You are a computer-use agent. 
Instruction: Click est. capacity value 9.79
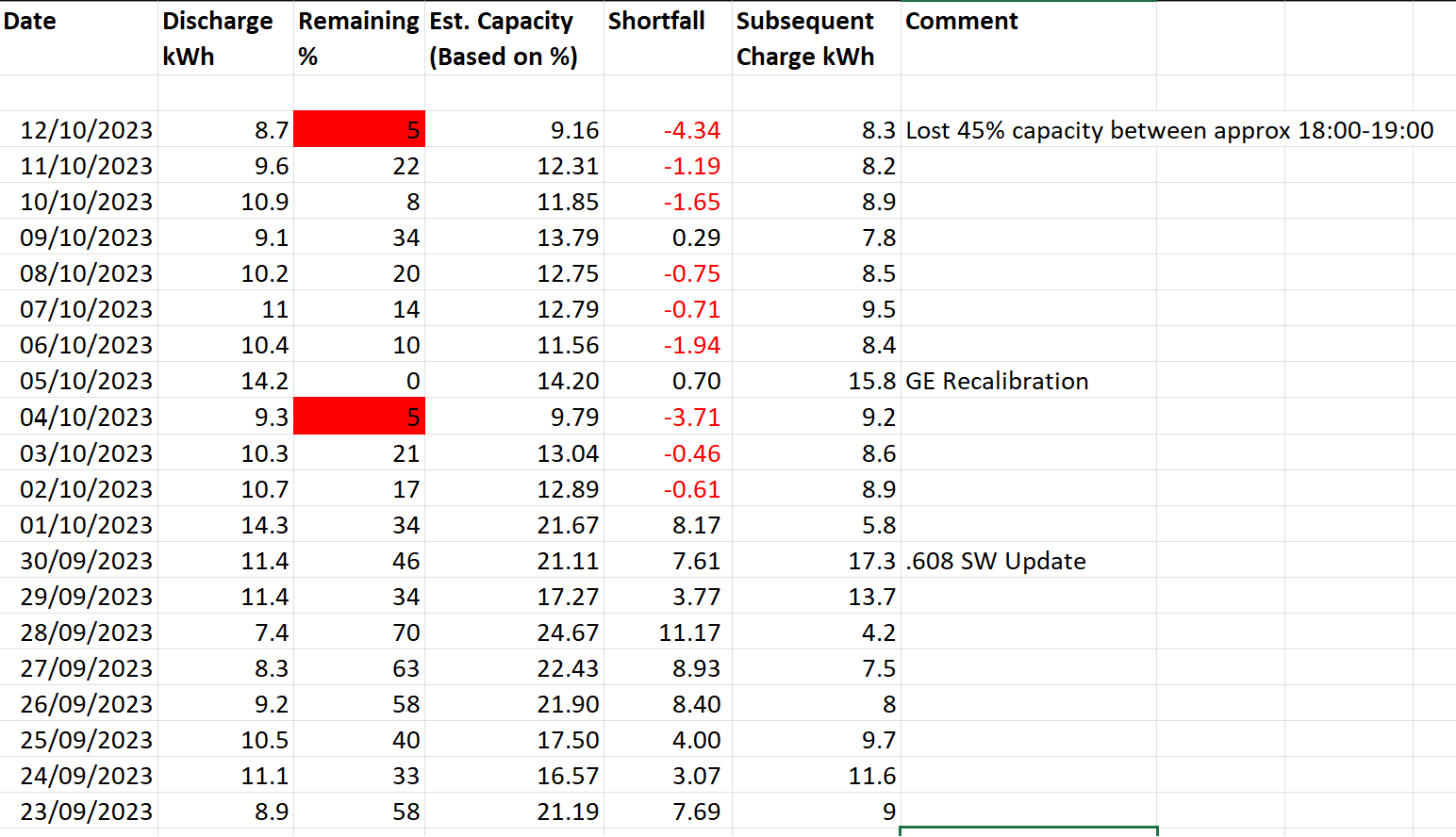pyautogui.click(x=514, y=417)
